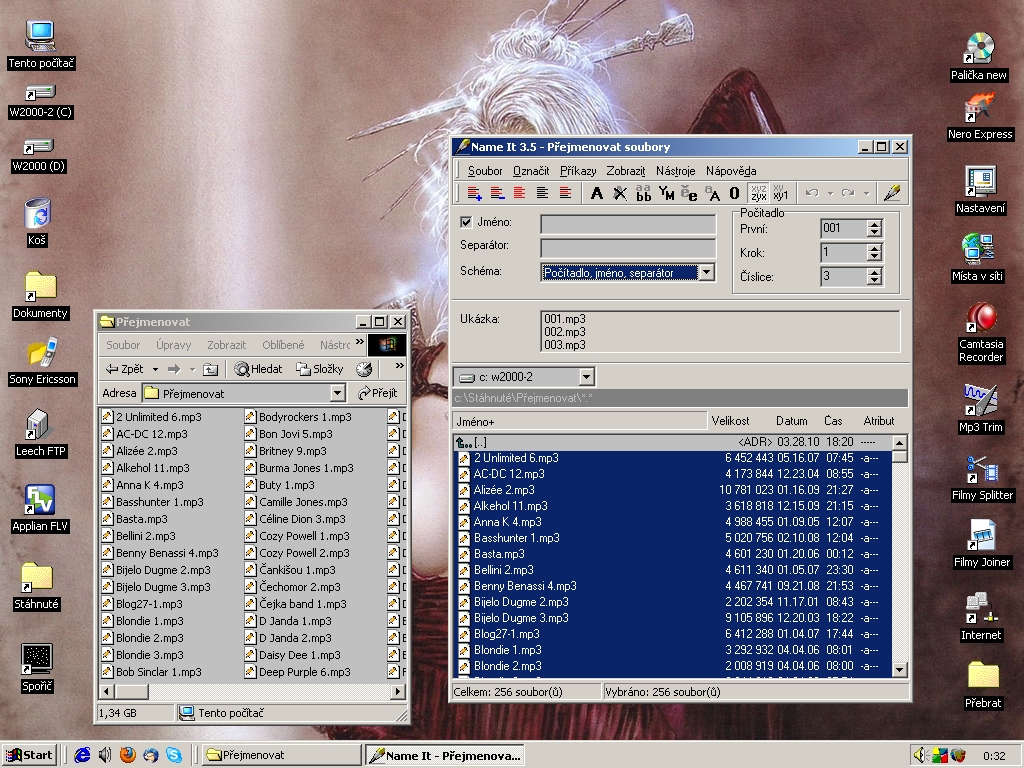
Task: Click the Hledat button in Explorer toolbar
Action: pos(259,369)
